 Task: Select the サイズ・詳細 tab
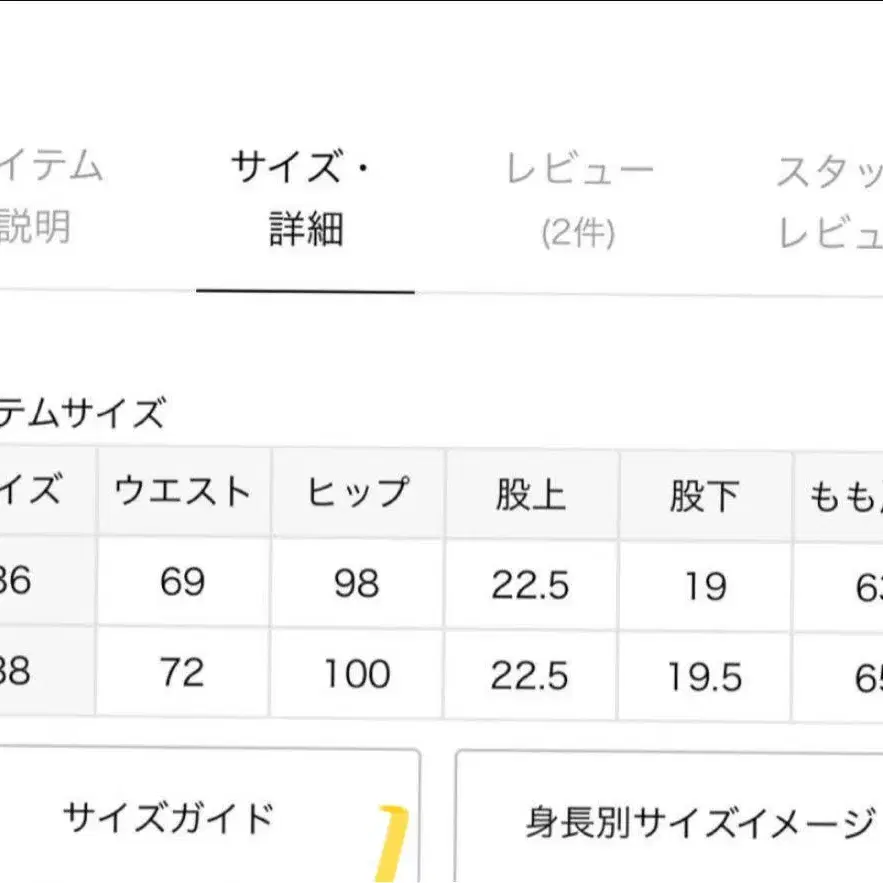tap(305, 198)
